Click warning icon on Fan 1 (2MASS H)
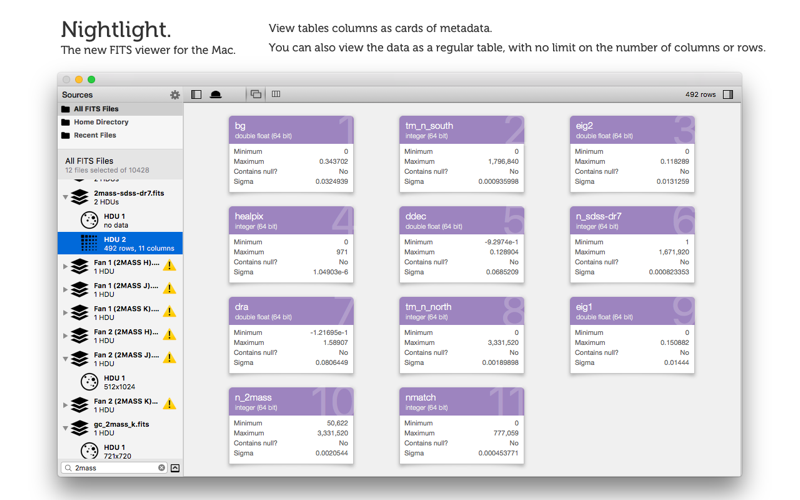800x500 pixels. point(169,265)
